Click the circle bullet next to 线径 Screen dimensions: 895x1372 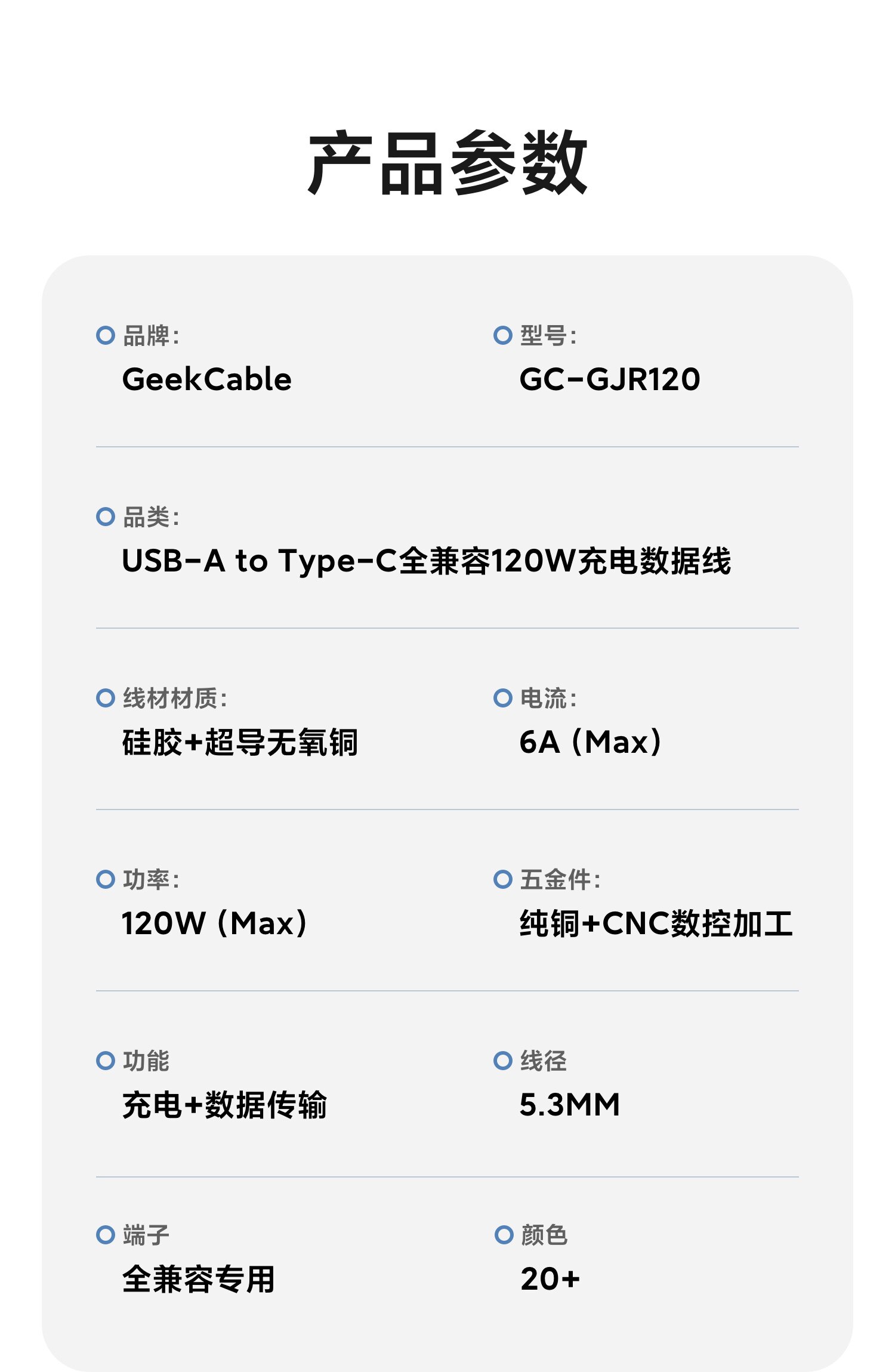click(503, 1061)
